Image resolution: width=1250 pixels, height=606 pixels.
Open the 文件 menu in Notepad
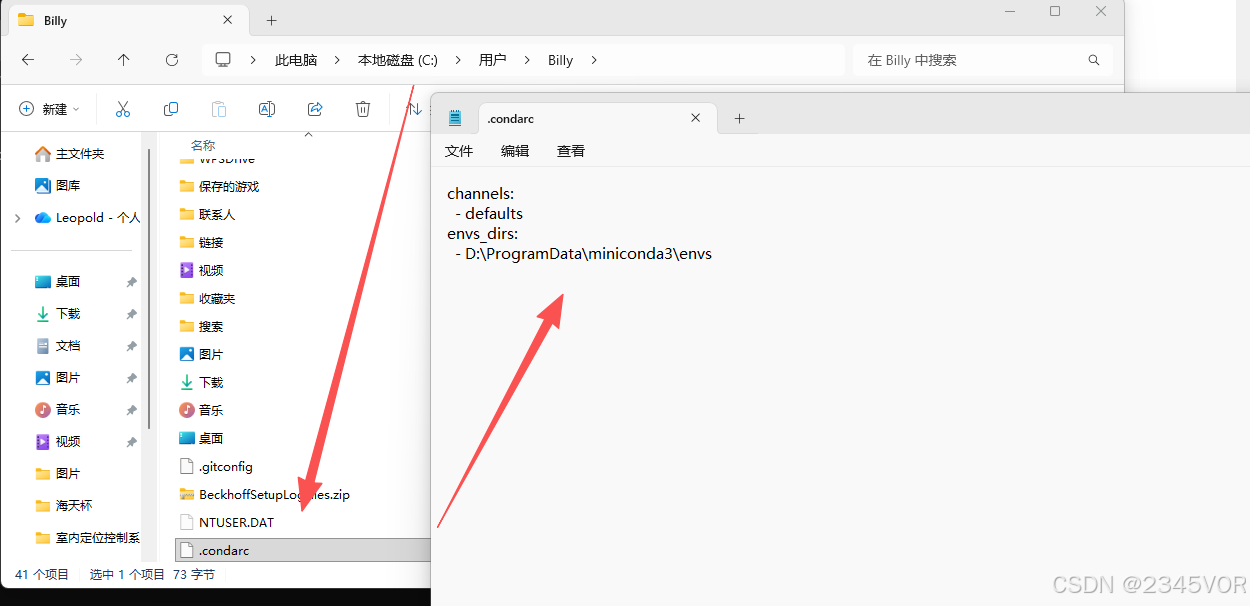[x=459, y=151]
